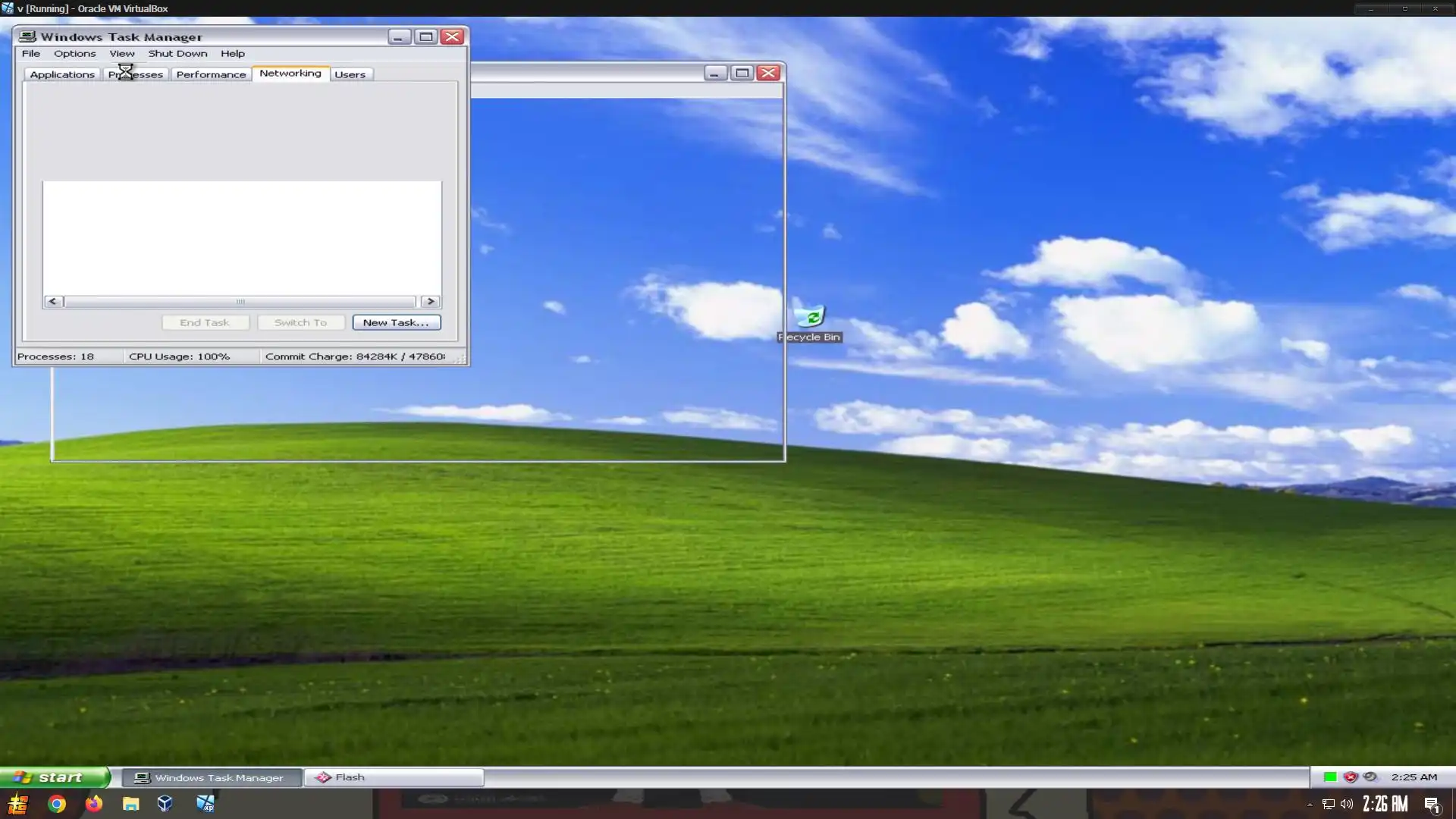This screenshot has width=1456, height=819.
Task: Select the Flash taskbar button
Action: 394,777
